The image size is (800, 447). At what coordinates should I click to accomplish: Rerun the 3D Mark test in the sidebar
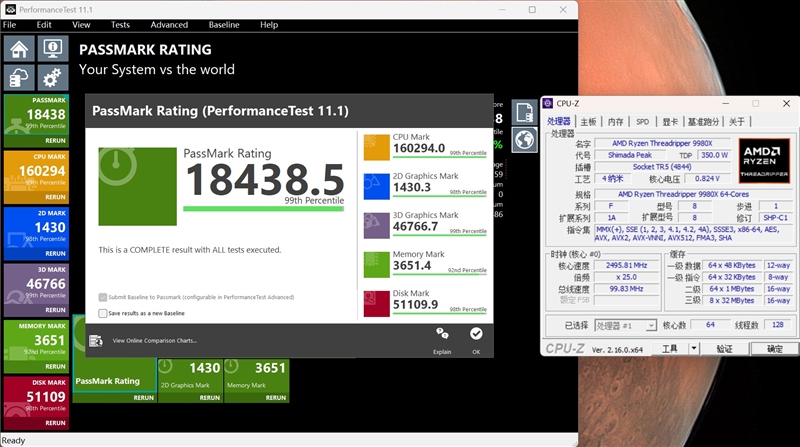(x=55, y=310)
